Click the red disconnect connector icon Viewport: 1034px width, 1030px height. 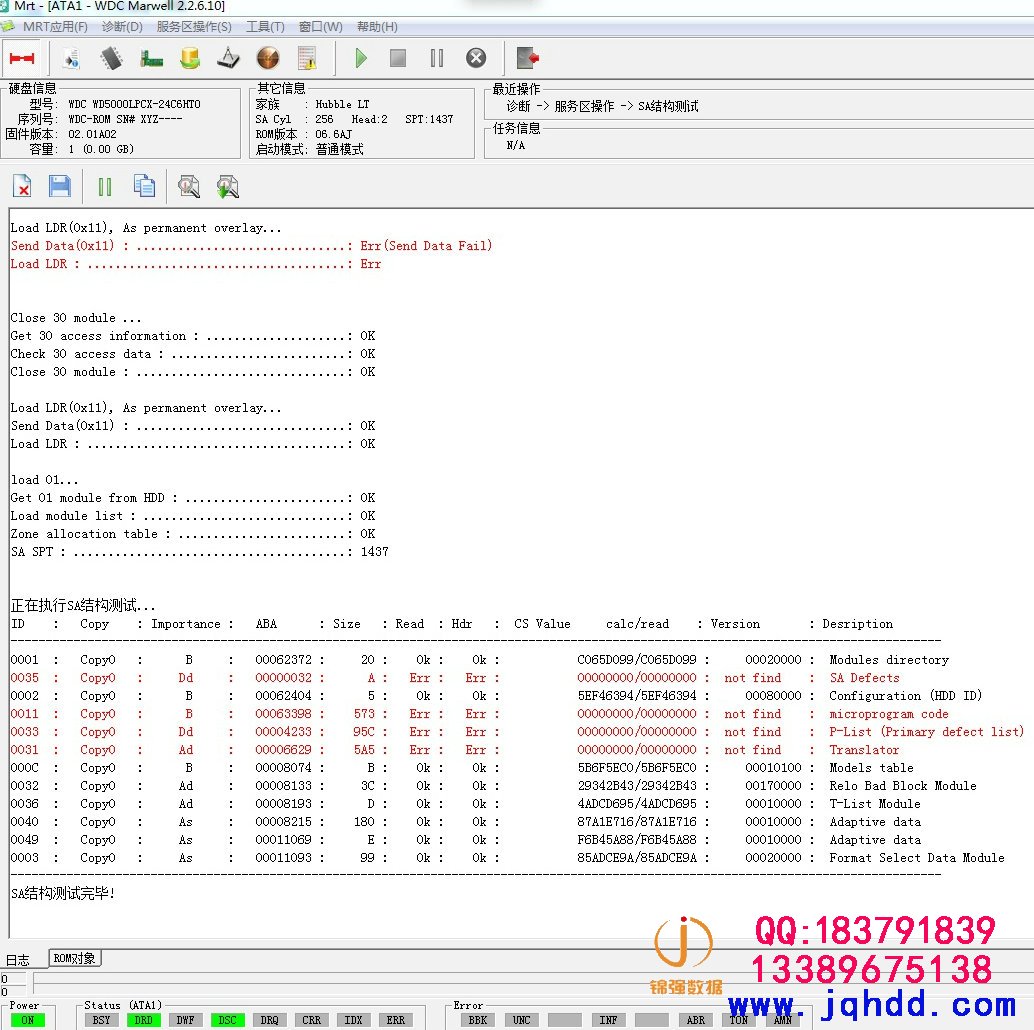[22, 59]
